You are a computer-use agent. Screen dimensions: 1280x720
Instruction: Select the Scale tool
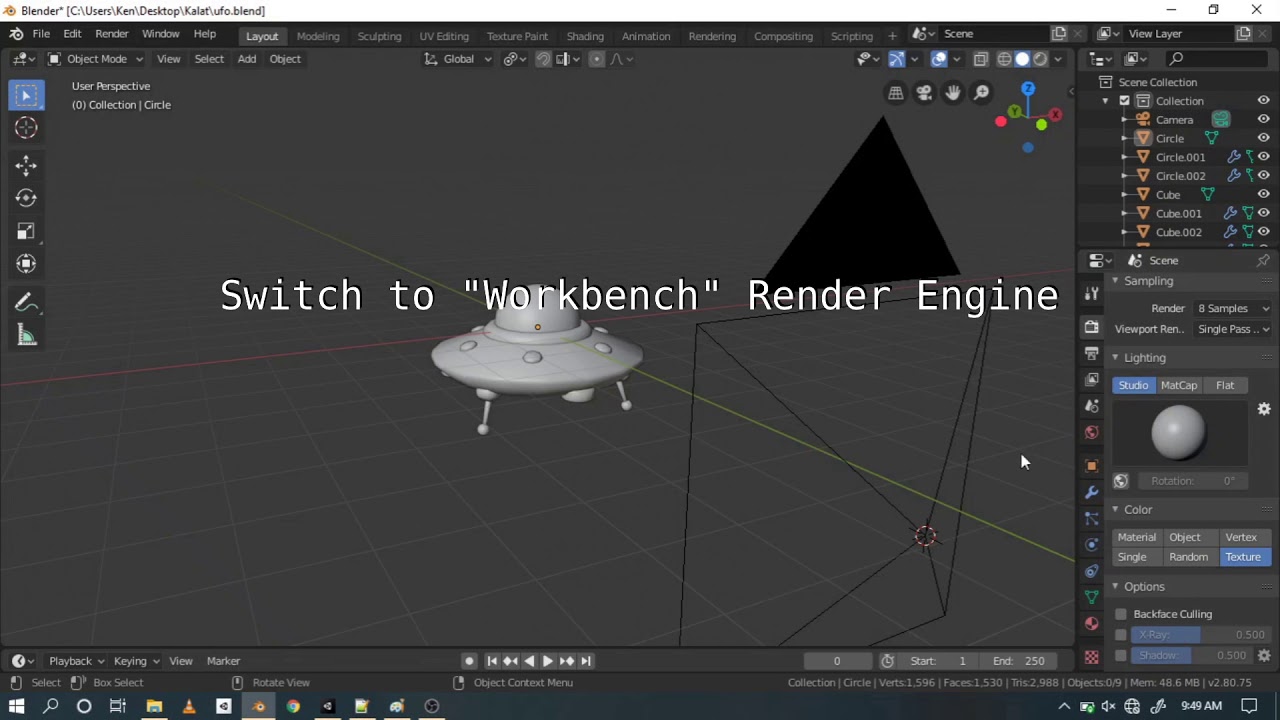coord(26,231)
